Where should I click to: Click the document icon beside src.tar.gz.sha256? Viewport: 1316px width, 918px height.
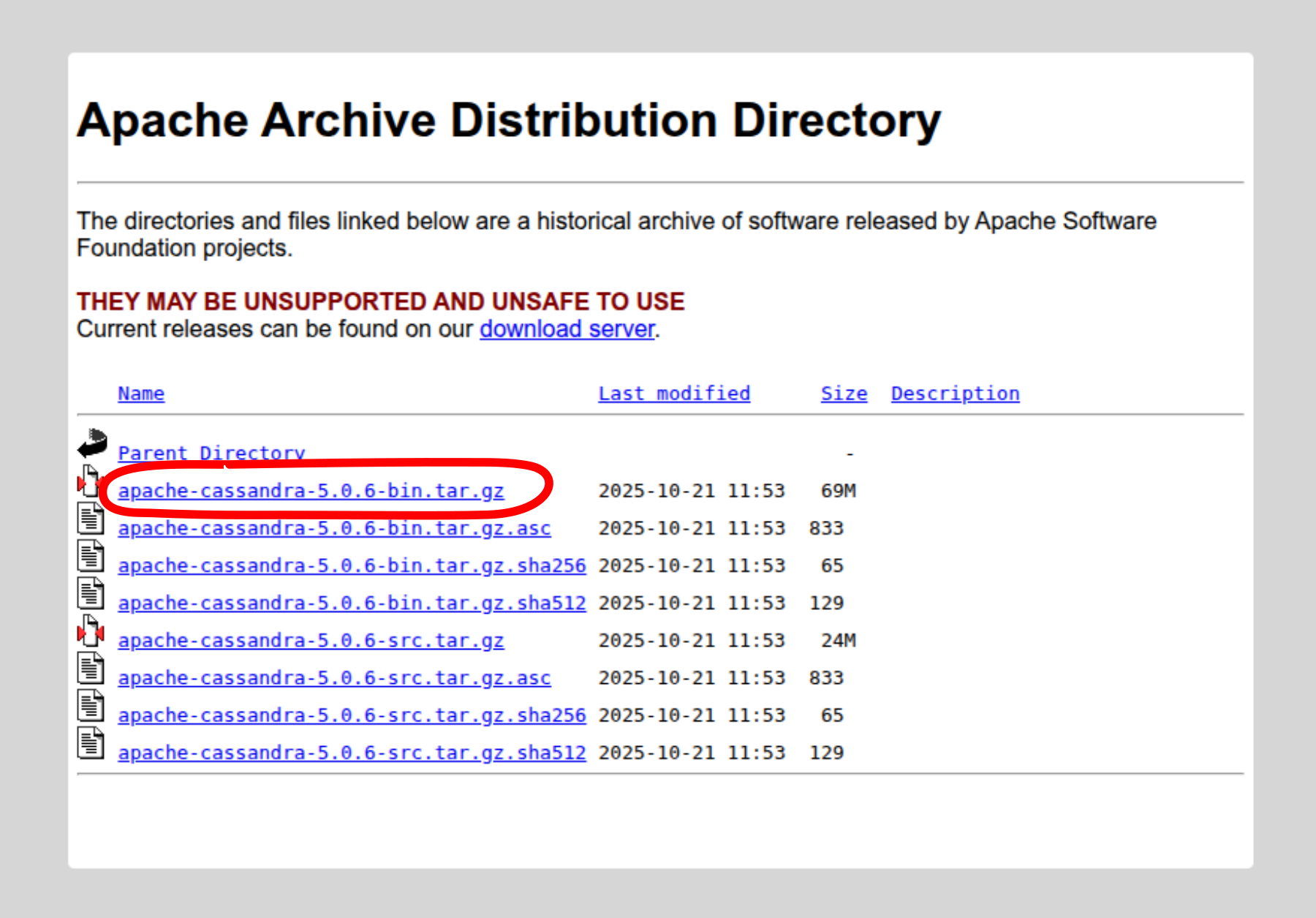click(x=91, y=705)
